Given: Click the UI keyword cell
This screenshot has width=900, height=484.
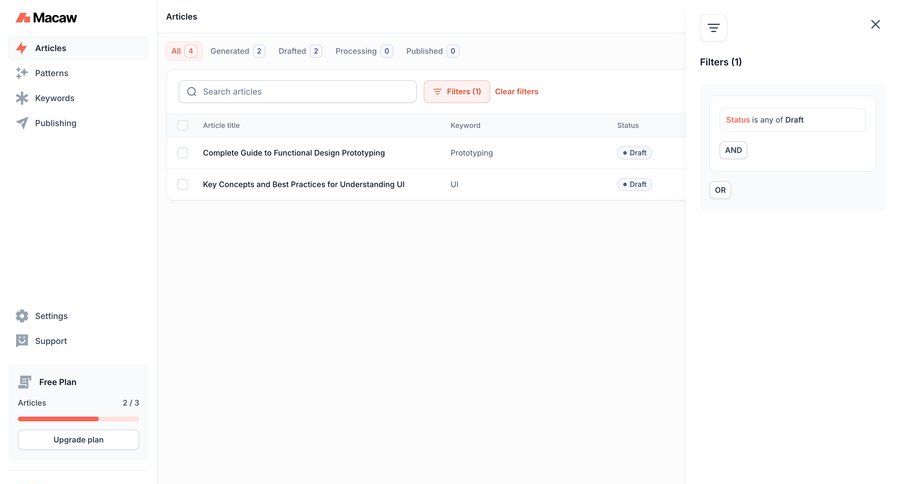Looking at the screenshot, I should click(454, 184).
